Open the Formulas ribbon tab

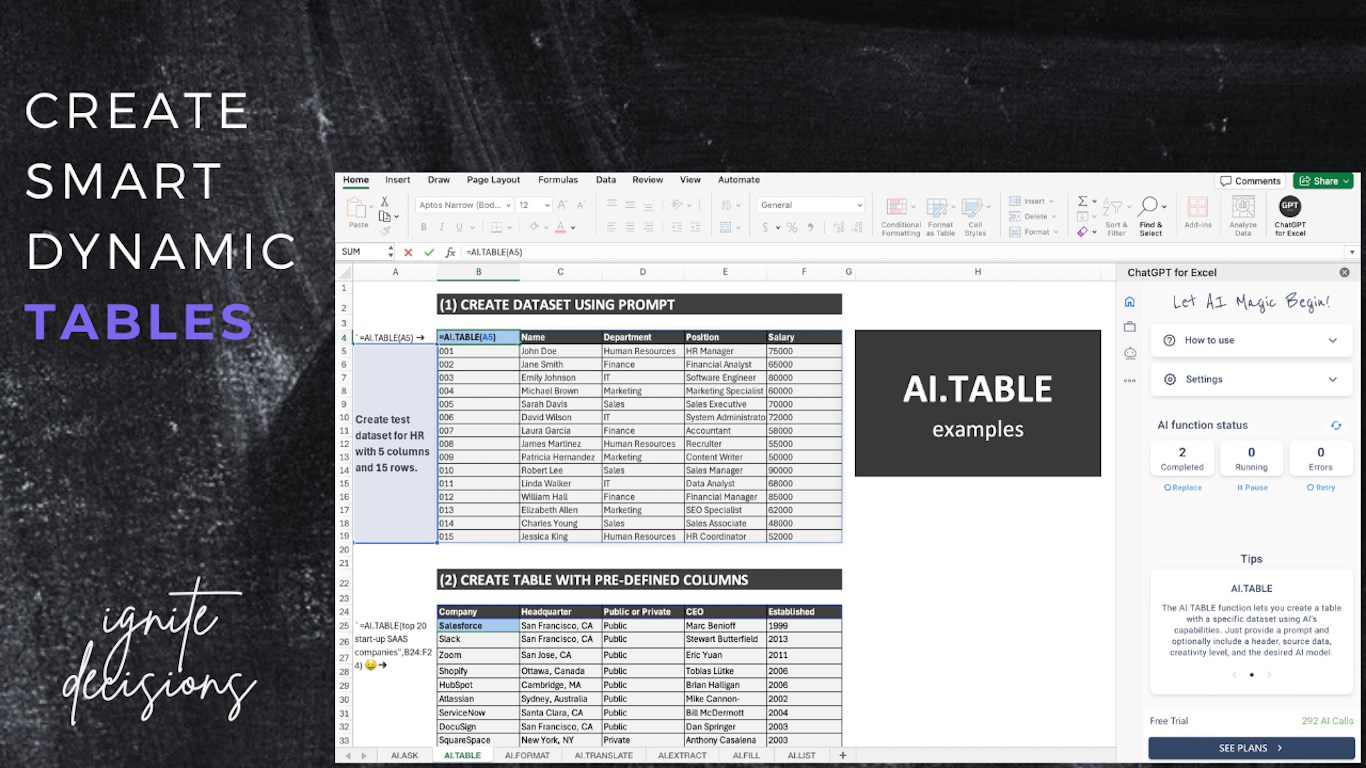pos(558,180)
